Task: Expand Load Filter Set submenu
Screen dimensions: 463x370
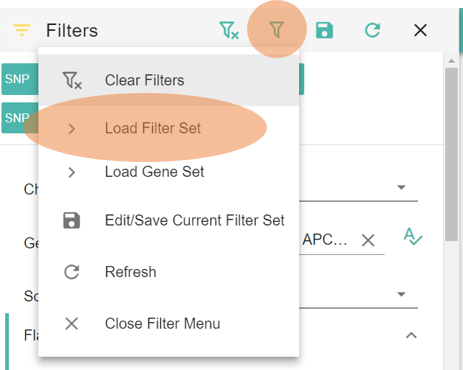Action: pyautogui.click(x=169, y=128)
